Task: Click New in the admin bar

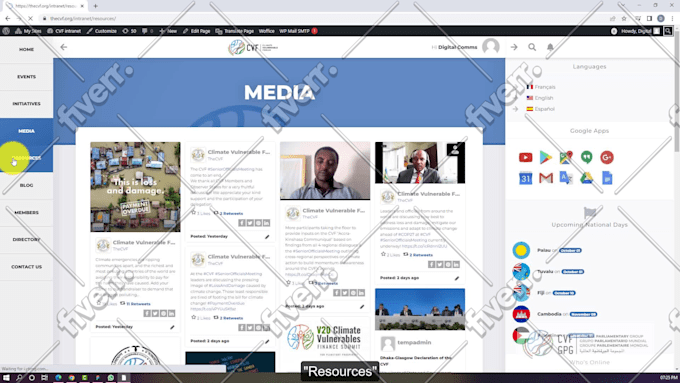Action: (x=168, y=31)
